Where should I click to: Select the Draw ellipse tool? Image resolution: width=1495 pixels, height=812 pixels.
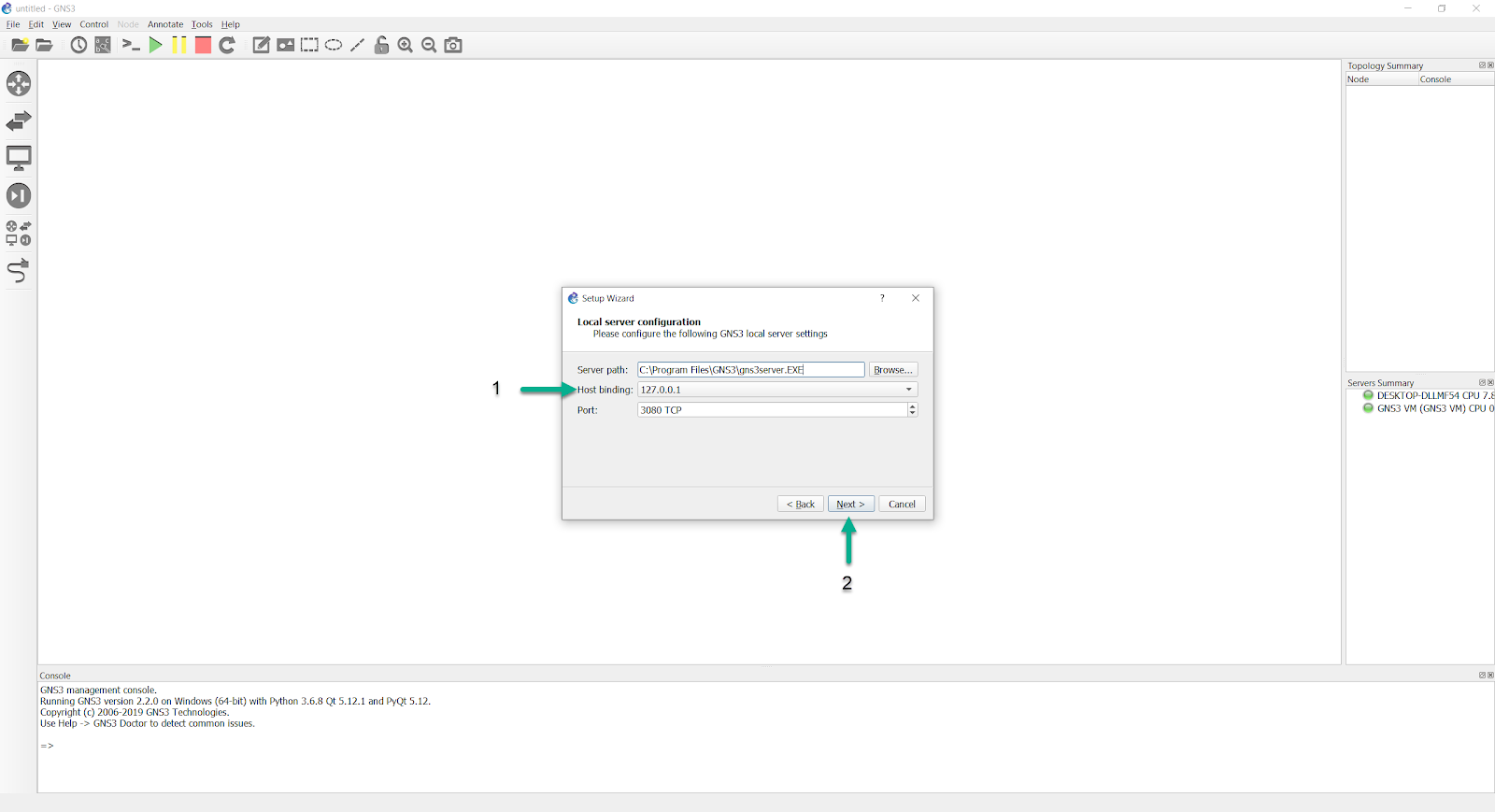coord(334,45)
